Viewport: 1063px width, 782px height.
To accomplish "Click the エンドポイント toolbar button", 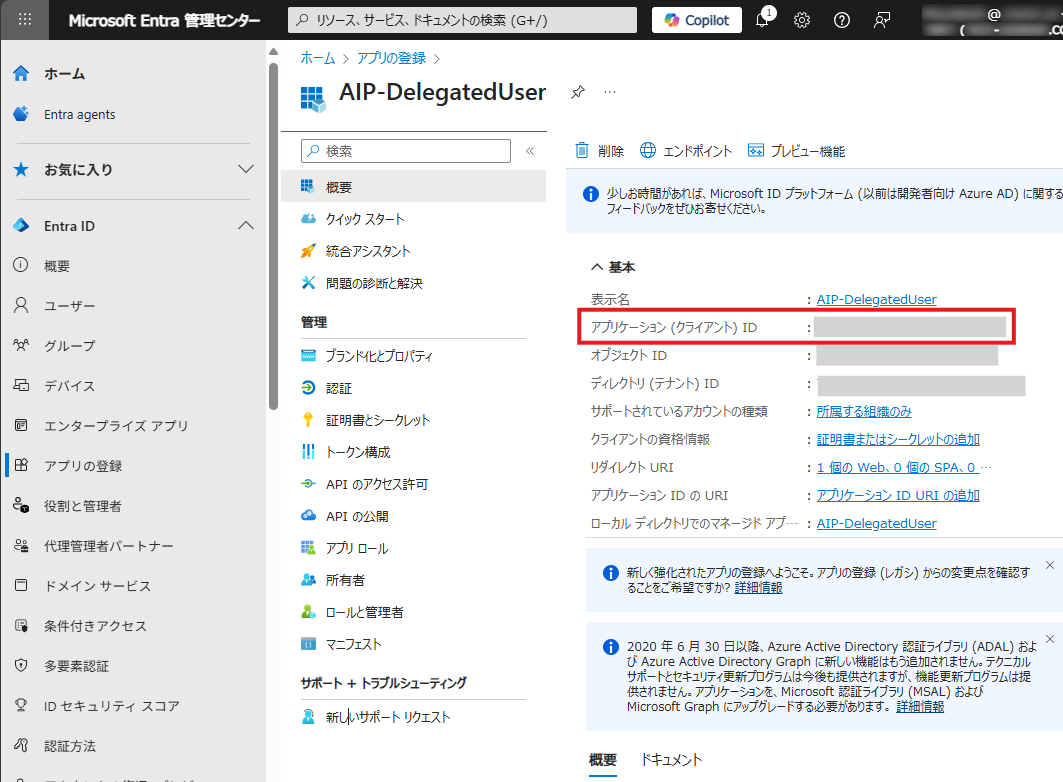I will tap(686, 150).
